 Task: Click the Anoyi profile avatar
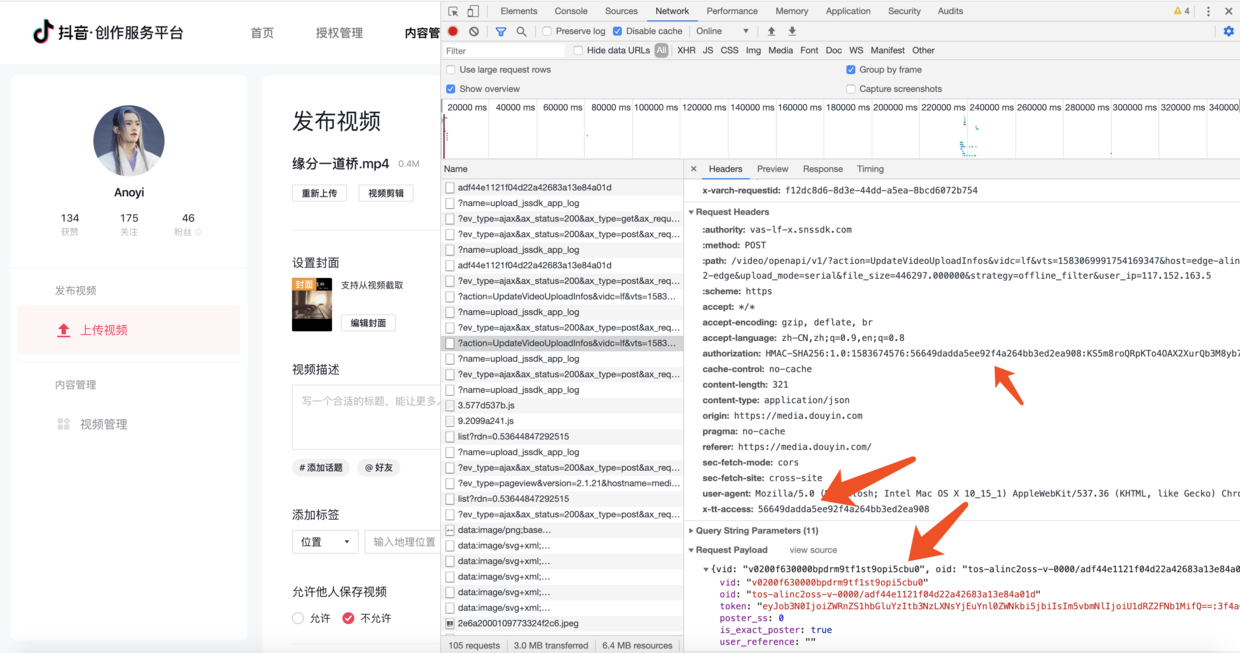(x=129, y=141)
